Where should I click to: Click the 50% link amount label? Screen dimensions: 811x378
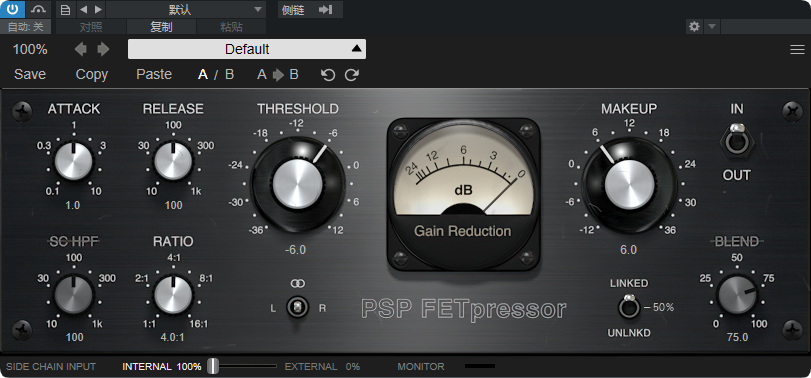[663, 307]
